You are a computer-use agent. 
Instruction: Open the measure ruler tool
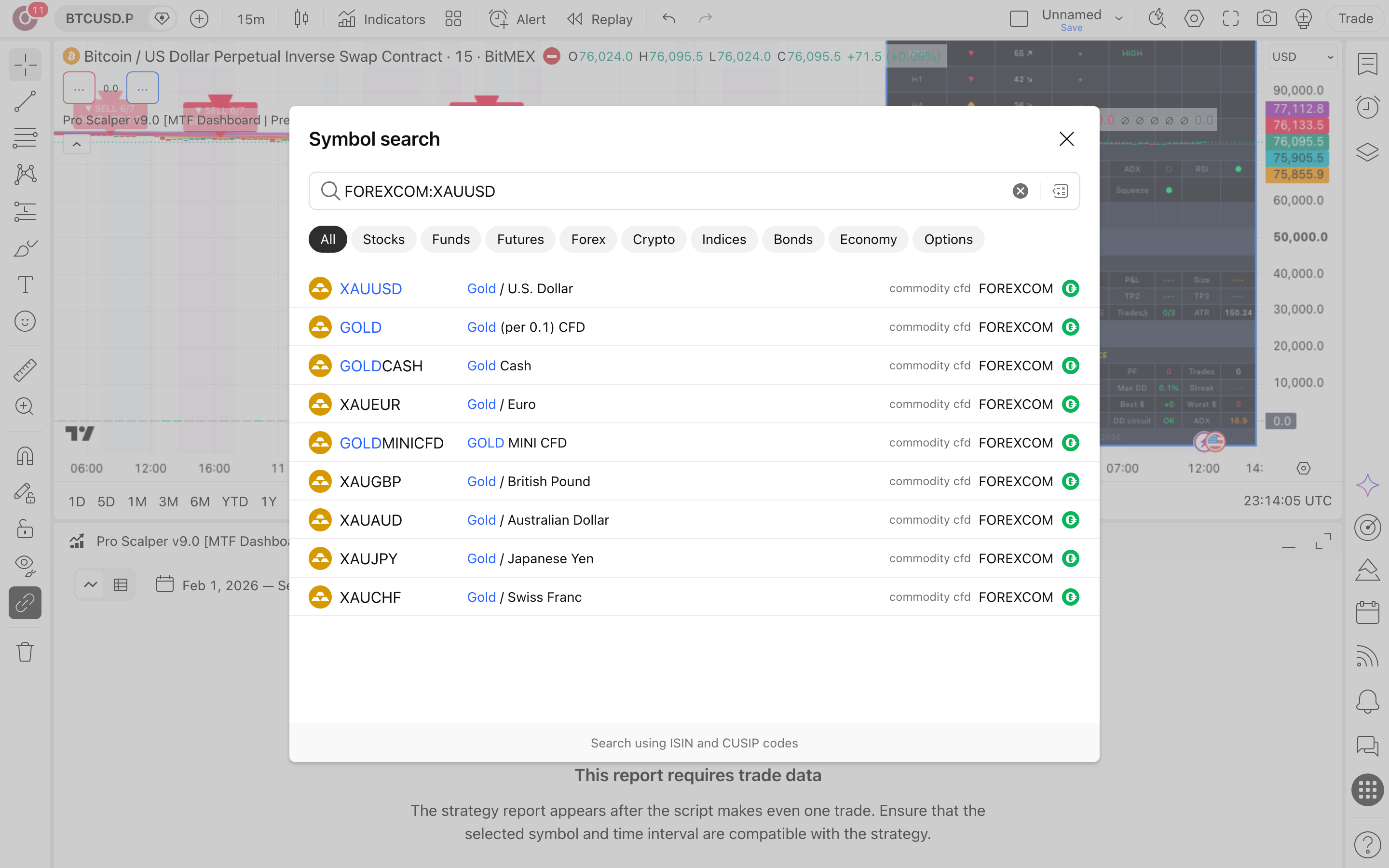click(x=25, y=370)
